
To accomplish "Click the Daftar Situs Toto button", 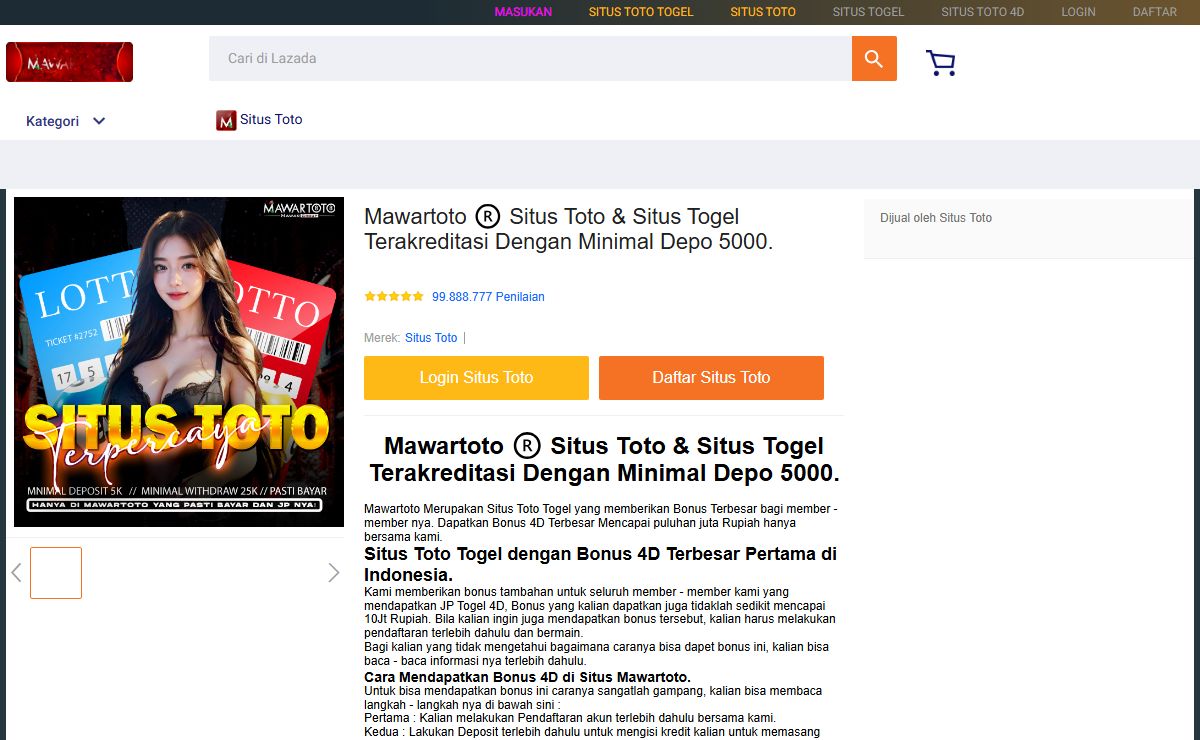I will pyautogui.click(x=711, y=378).
